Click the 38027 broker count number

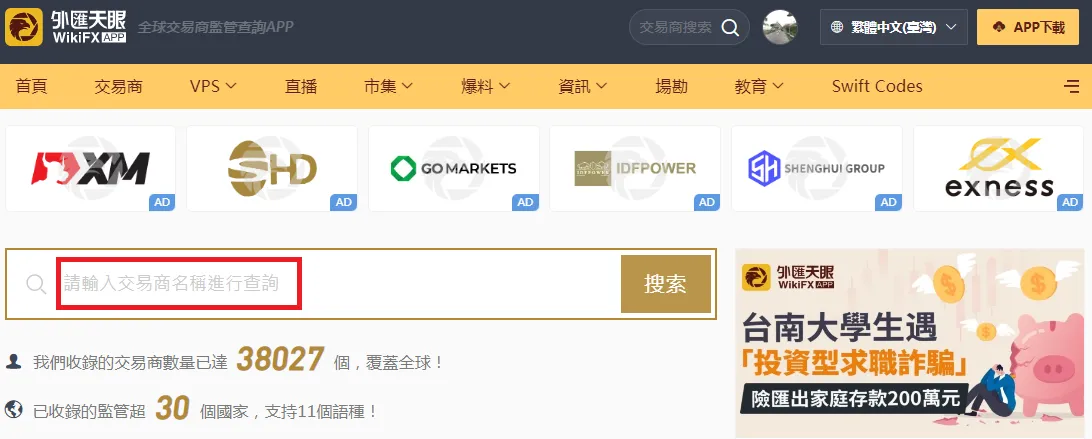coord(280,360)
